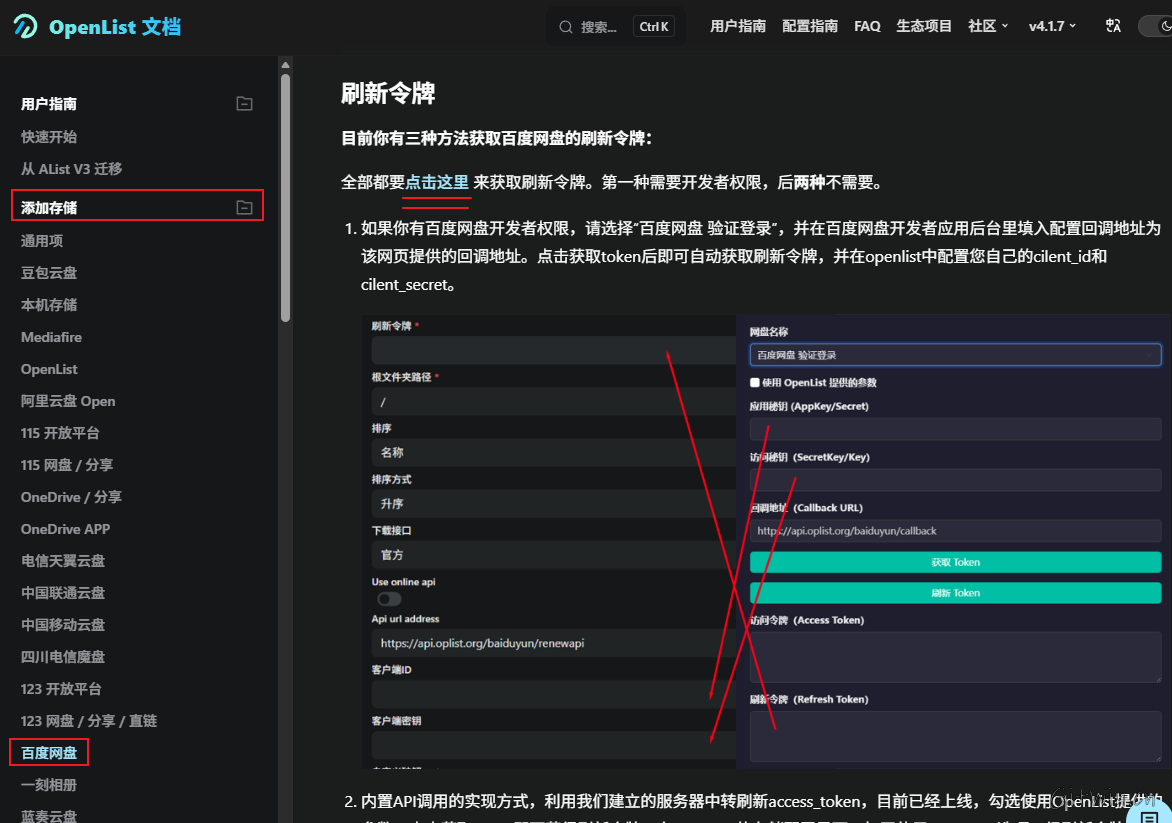1172x823 pixels.
Task: Open 快速开始 in sidebar
Action: coord(49,137)
